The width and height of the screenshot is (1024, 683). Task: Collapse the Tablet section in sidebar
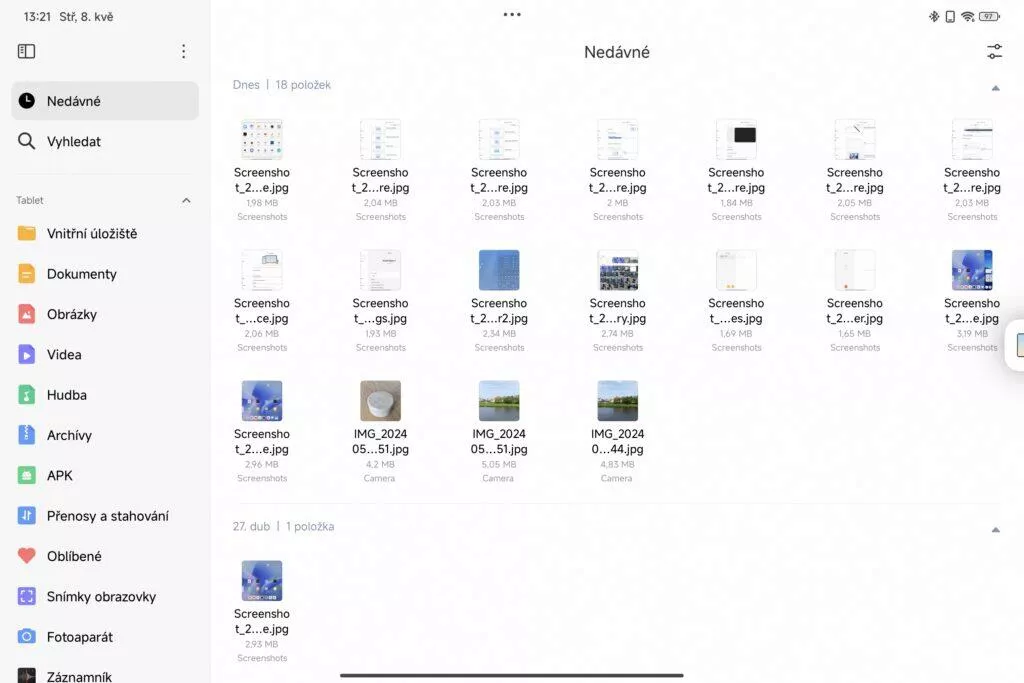[186, 200]
